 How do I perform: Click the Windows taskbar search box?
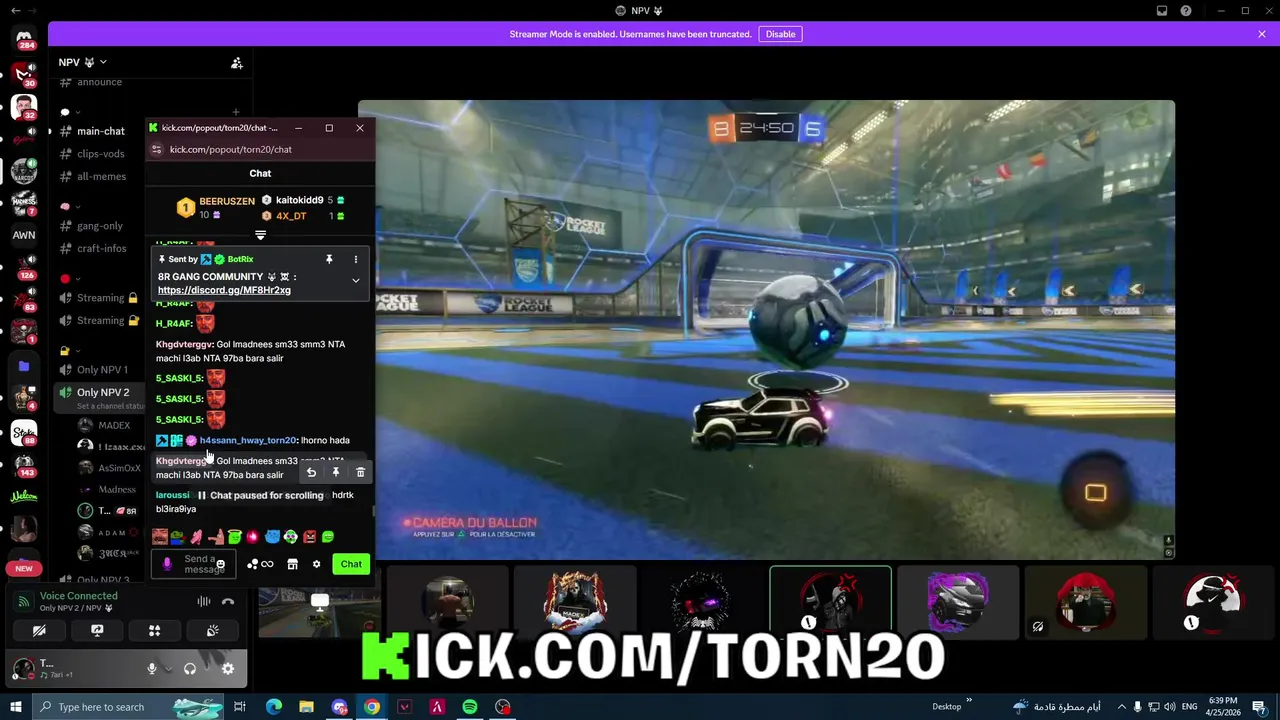coord(128,707)
